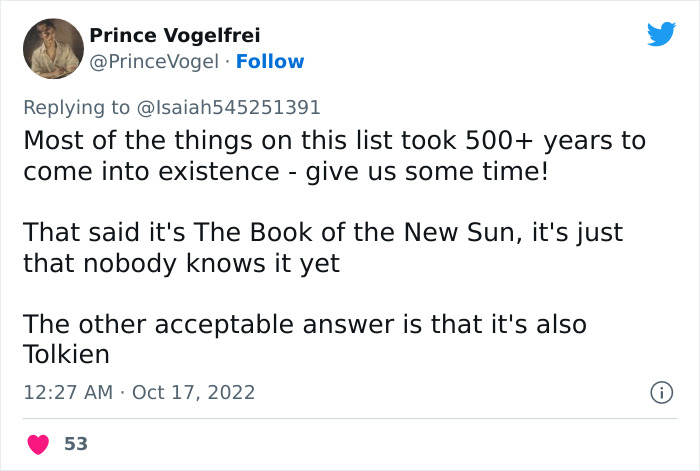Click the line "The other acceptable answer"

[304, 325]
